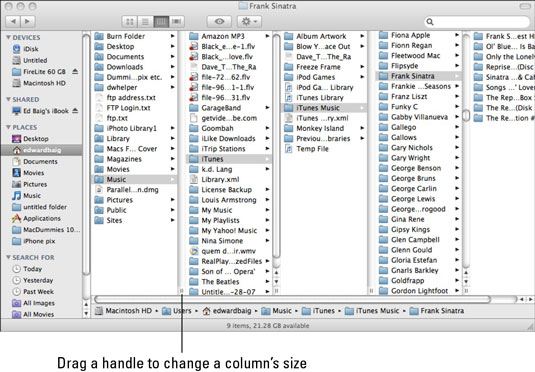Expand the Monkey Island folder arrow
The image size is (535, 372).
tap(362, 128)
